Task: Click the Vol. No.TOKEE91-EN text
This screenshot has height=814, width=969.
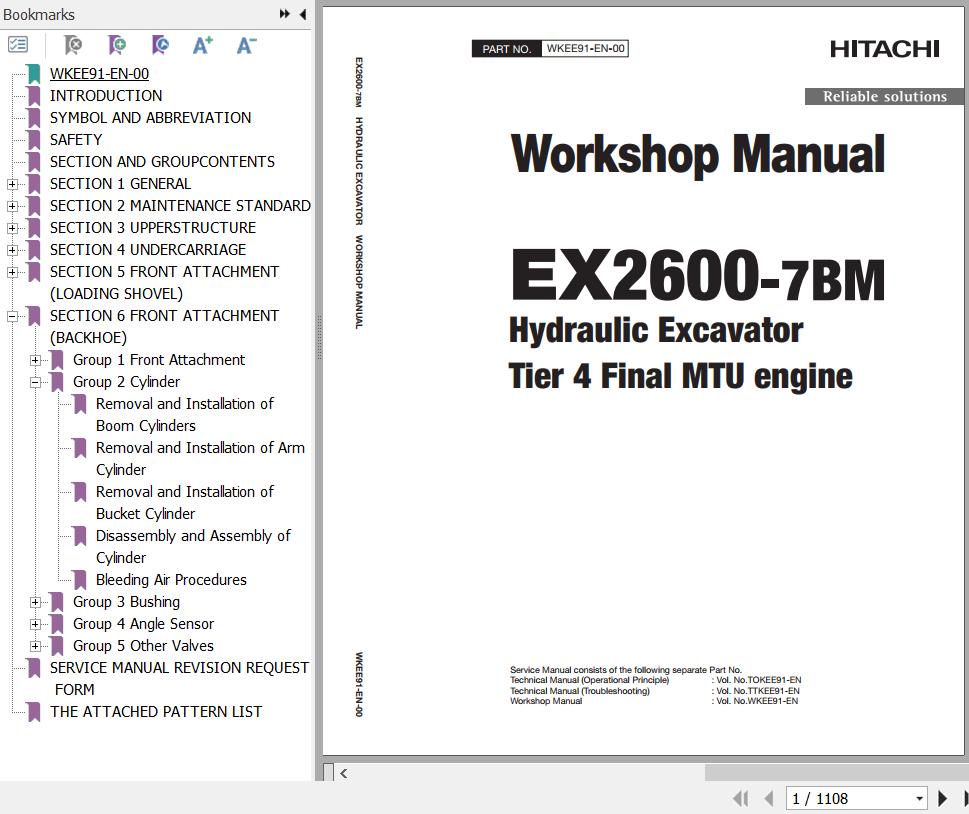Action: coord(758,680)
